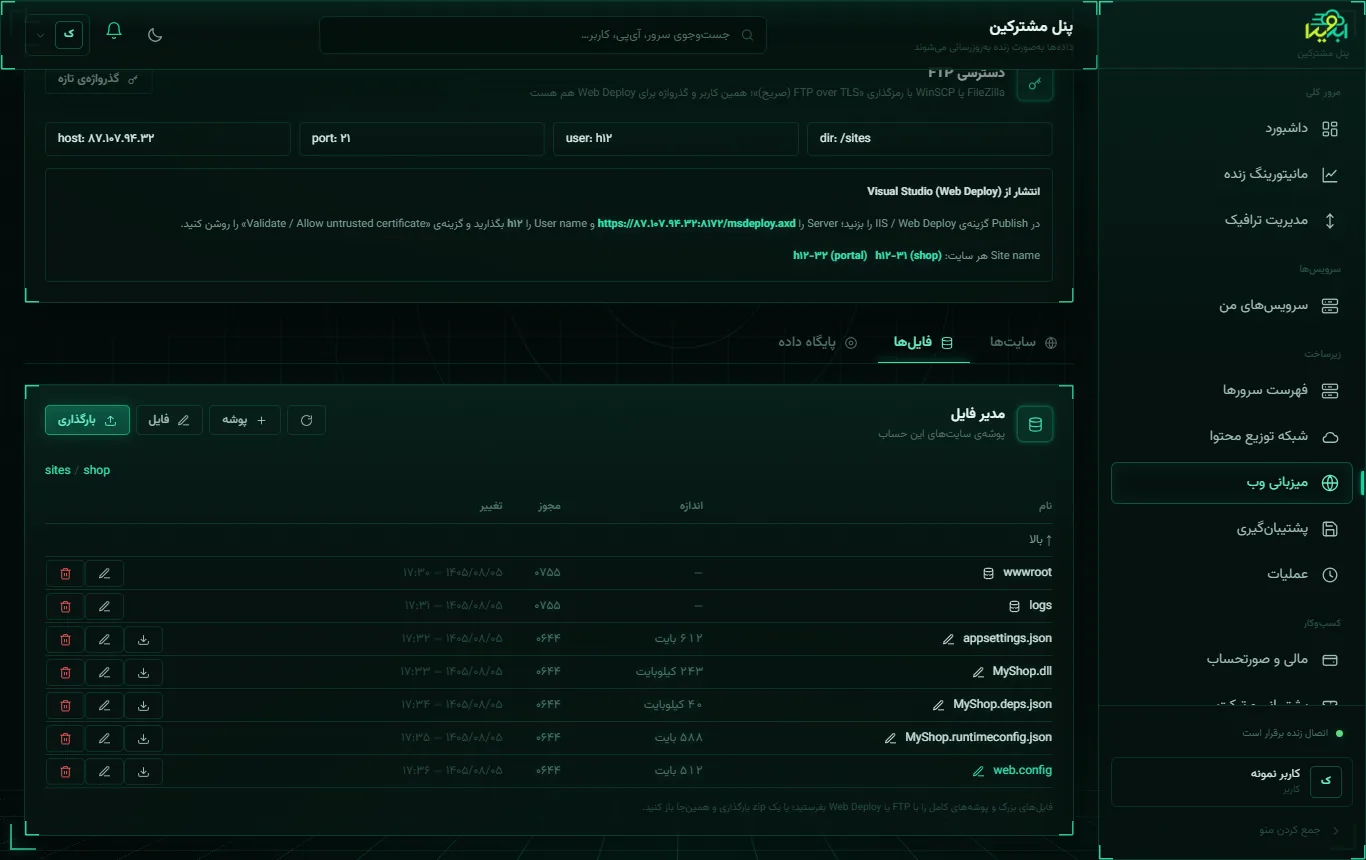Delete the logs folder
This screenshot has width=1366, height=860.
[x=65, y=606]
